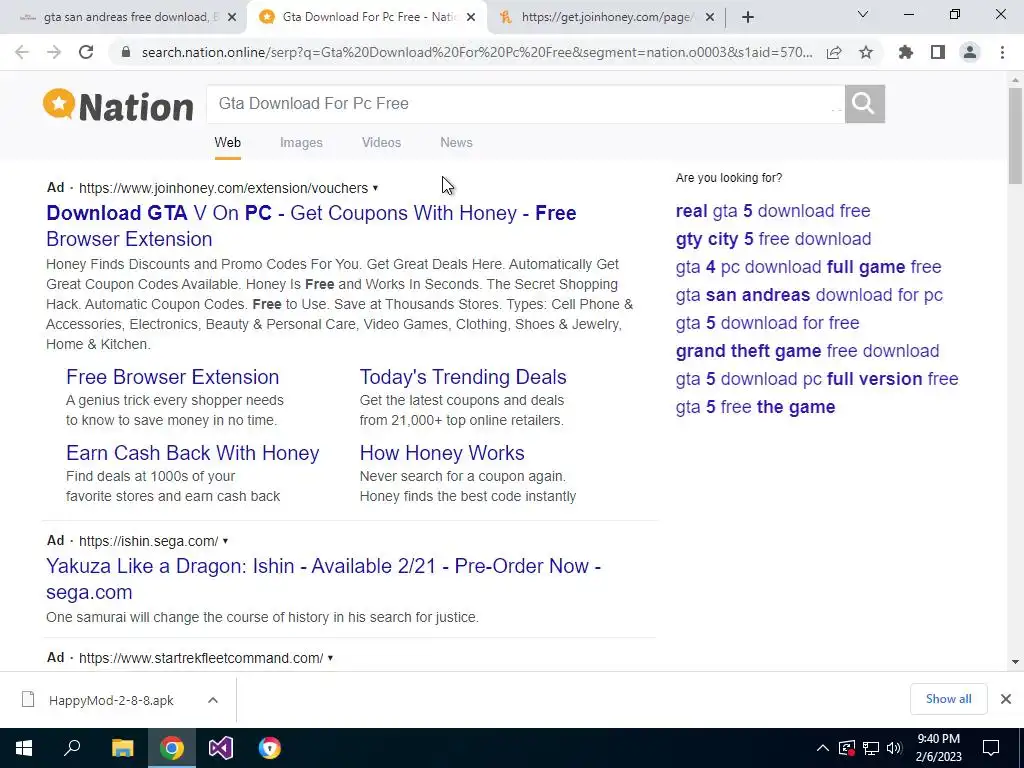
Task: Open Windows Start menu
Action: pyautogui.click(x=24, y=748)
